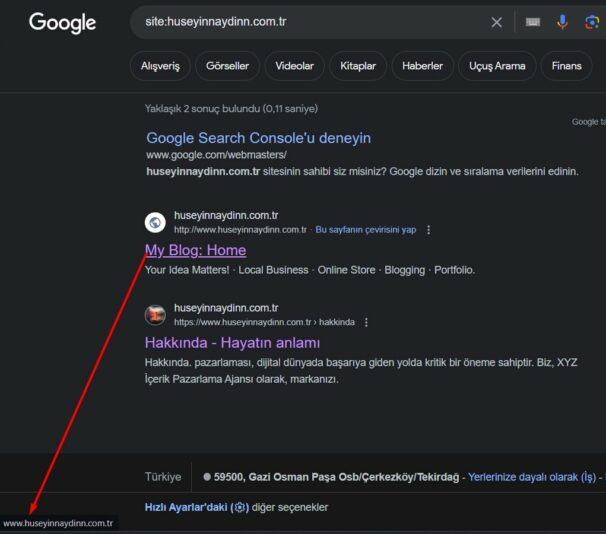Viewport: 606px width, 534px height.
Task: Open three-dot menu for My Blog result
Action: point(429,229)
